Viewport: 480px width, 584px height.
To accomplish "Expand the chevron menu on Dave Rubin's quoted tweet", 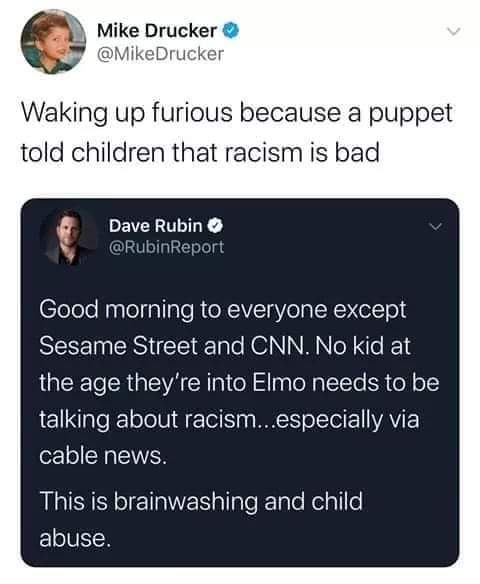I will (435, 226).
